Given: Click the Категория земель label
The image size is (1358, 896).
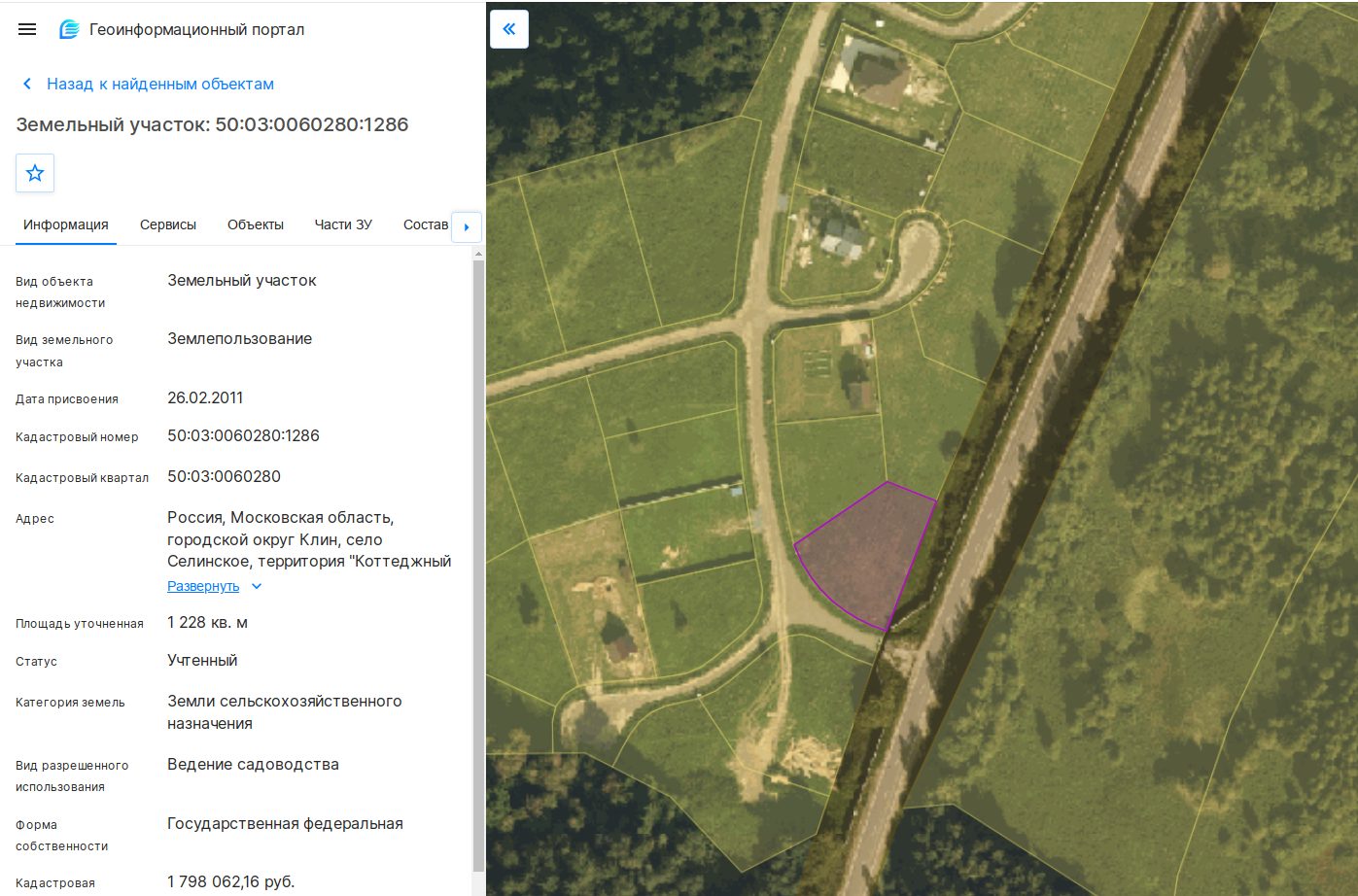Looking at the screenshot, I should [x=70, y=703].
